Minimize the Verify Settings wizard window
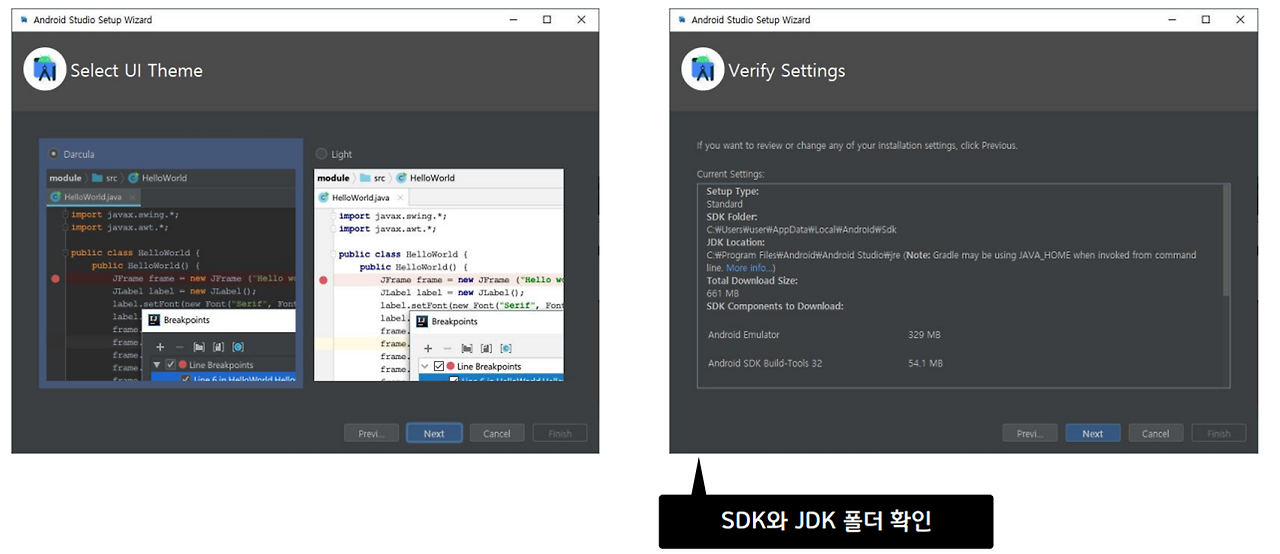This screenshot has height=554, width=1280. [x=1172, y=20]
